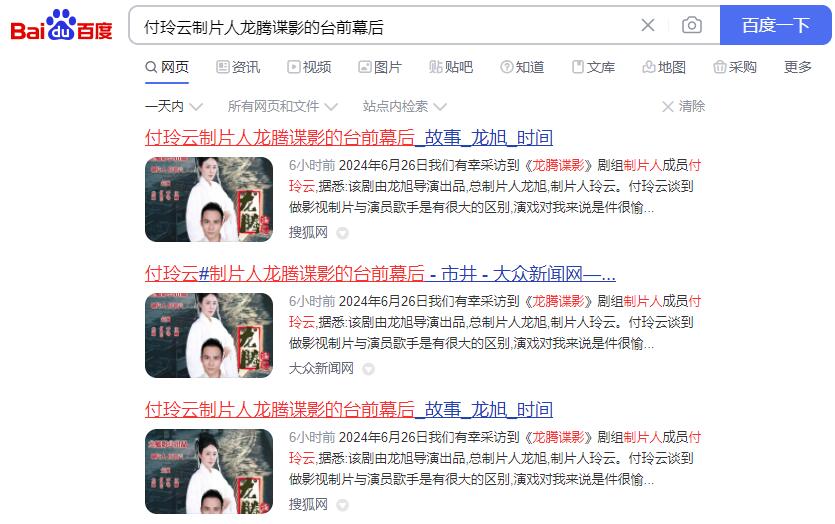Viewport: 835px width, 524px height.
Task: Go to the 知道 tab
Action: pyautogui.click(x=522, y=67)
